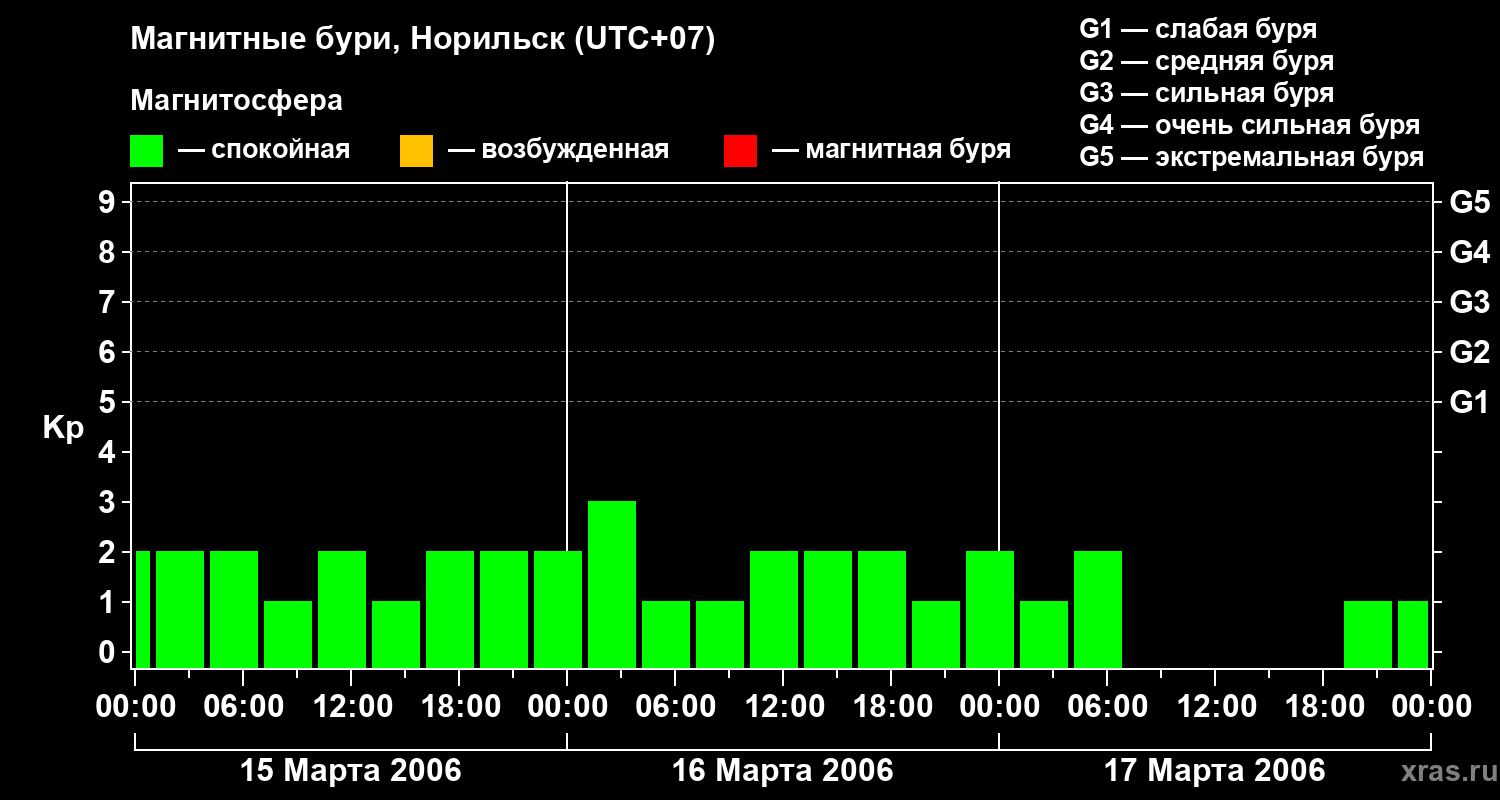Image resolution: width=1500 pixels, height=800 pixels.
Task: Click the '06:00' tick label under 15 March
Action: [242, 707]
